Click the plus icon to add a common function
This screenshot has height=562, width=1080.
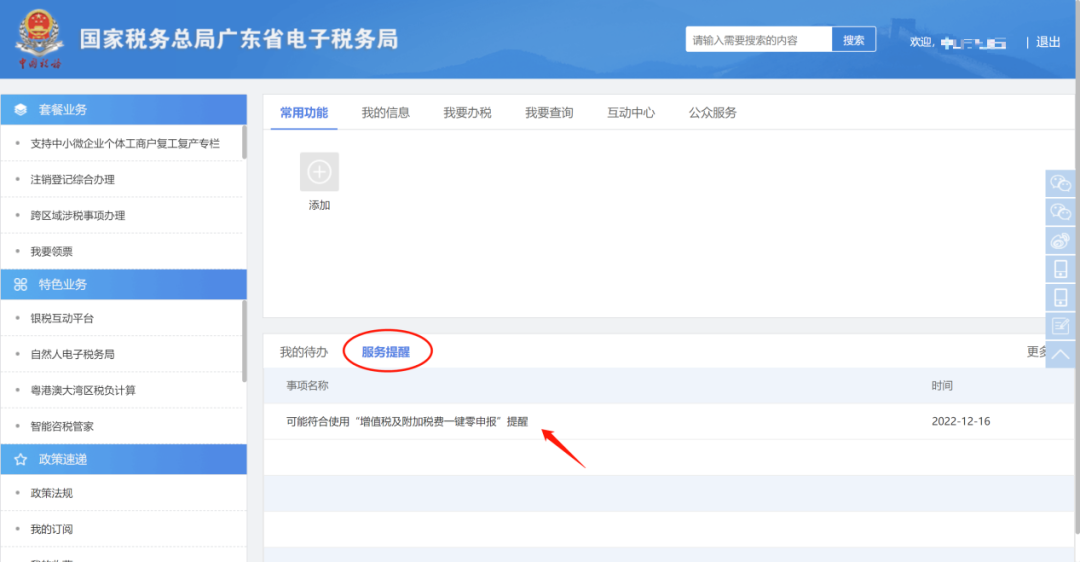(319, 172)
